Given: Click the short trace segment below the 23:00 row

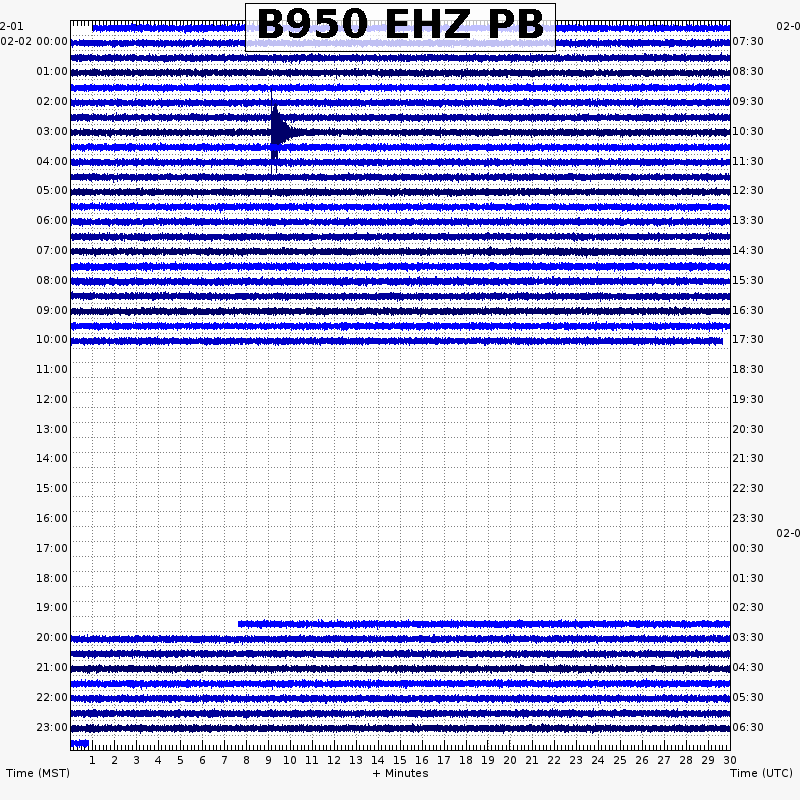Looking at the screenshot, I should click(x=80, y=743).
